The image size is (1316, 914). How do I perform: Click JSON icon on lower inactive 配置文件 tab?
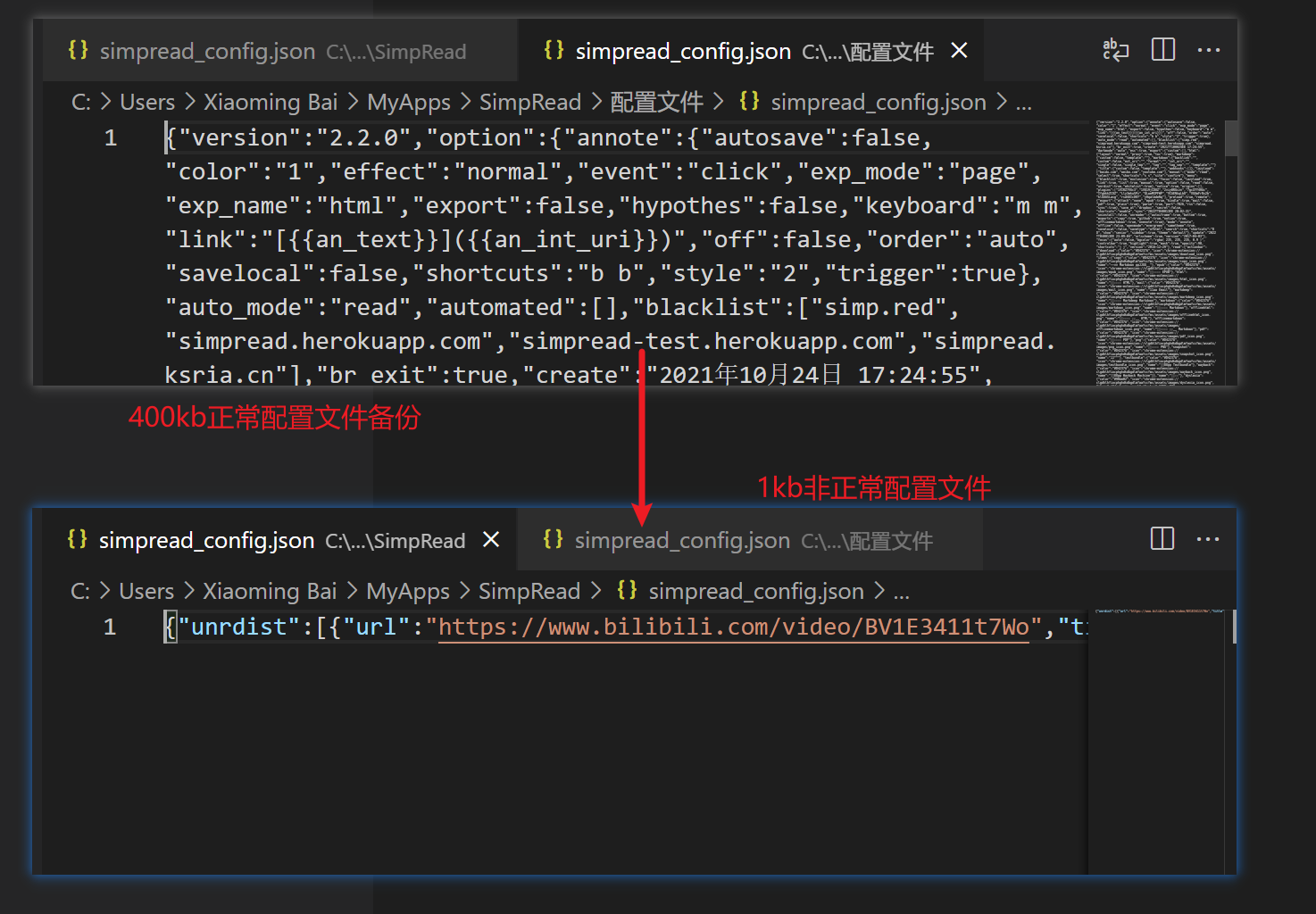click(553, 539)
